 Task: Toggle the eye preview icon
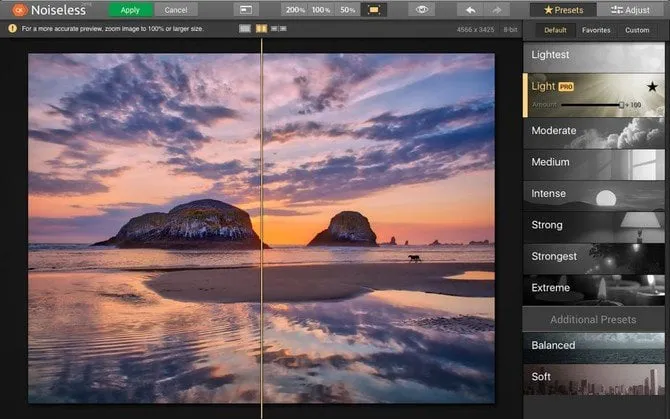[x=424, y=9]
